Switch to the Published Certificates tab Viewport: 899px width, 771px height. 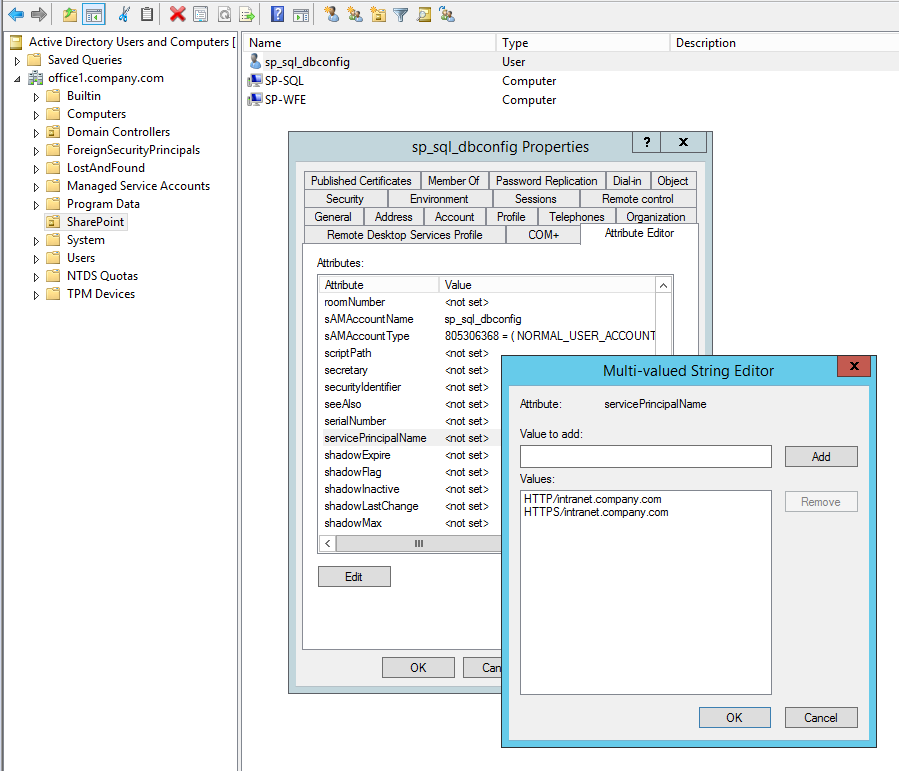coord(361,181)
